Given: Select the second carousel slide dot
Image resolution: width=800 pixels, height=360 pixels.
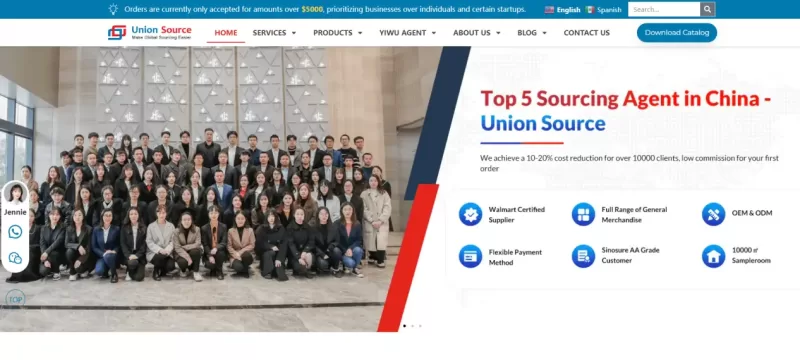Looking at the screenshot, I should (x=412, y=325).
